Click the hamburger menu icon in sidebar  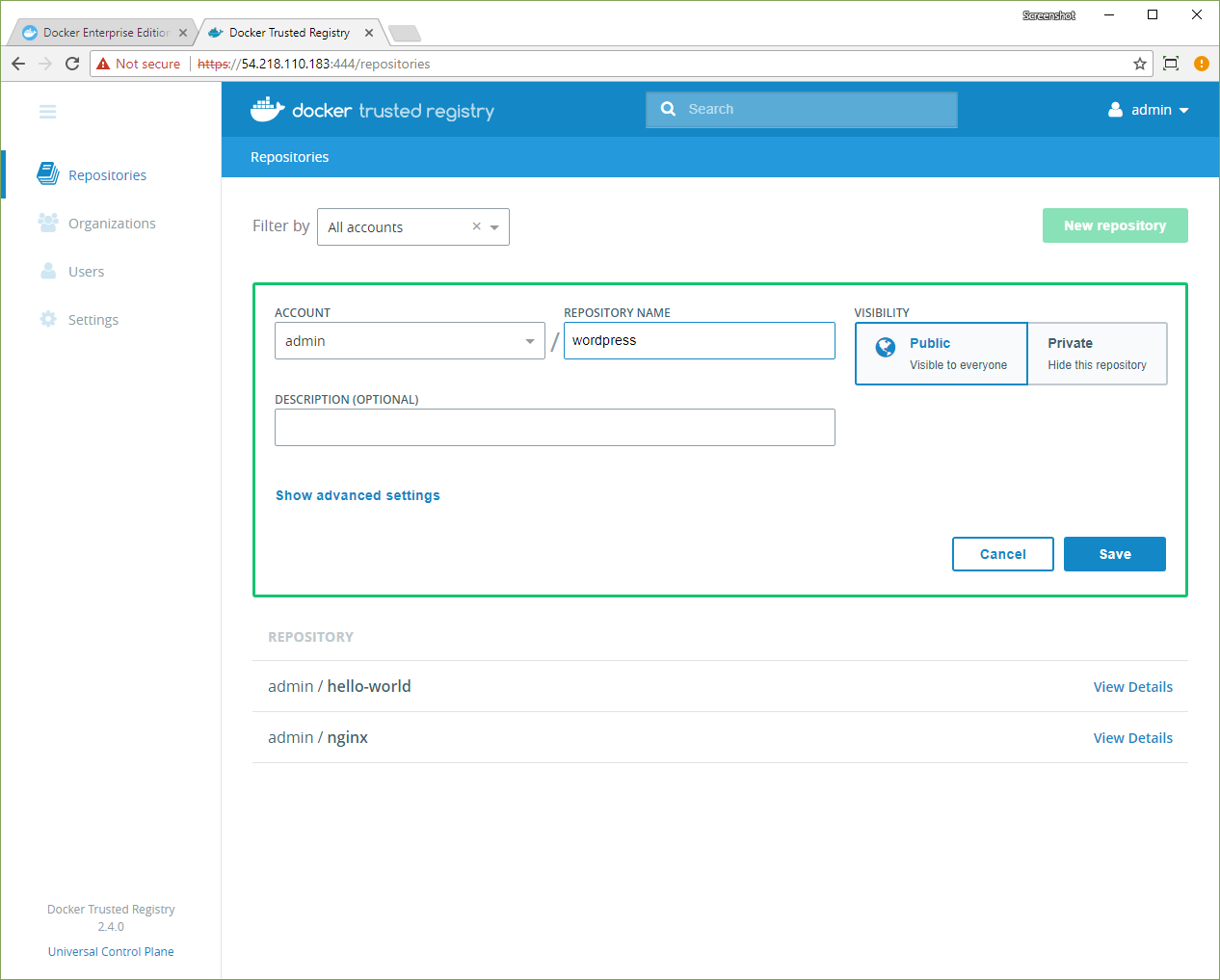(47, 112)
